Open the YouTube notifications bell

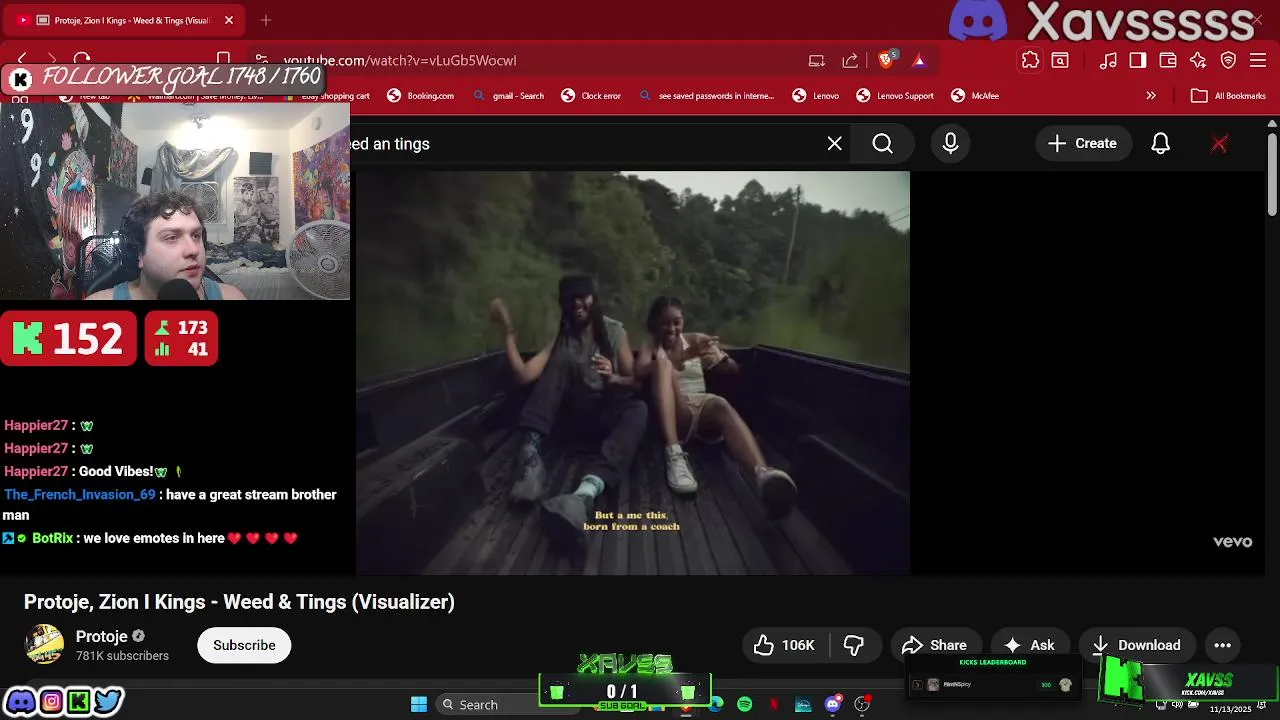[x=1160, y=144]
